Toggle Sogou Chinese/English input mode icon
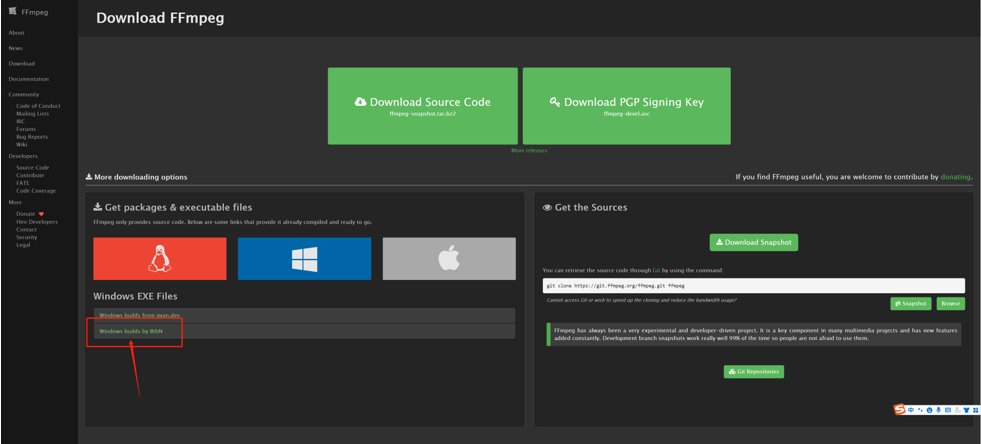Screen dimensions: 981x444 tap(911, 410)
